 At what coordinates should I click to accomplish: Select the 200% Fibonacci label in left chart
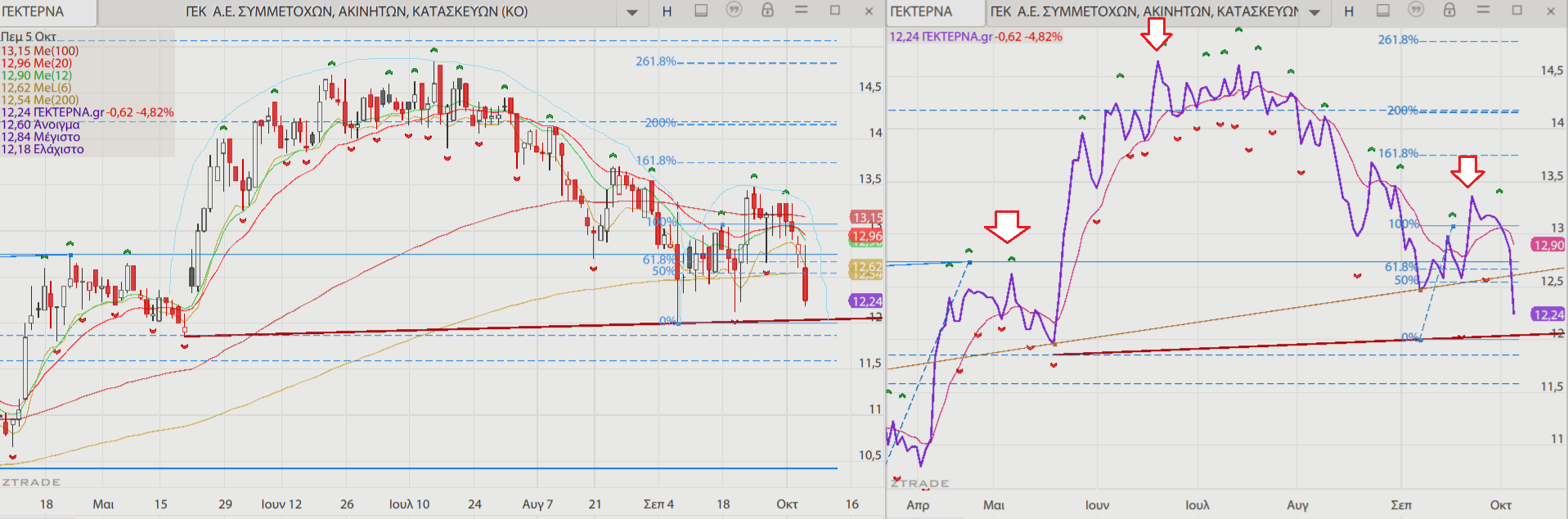(x=660, y=123)
